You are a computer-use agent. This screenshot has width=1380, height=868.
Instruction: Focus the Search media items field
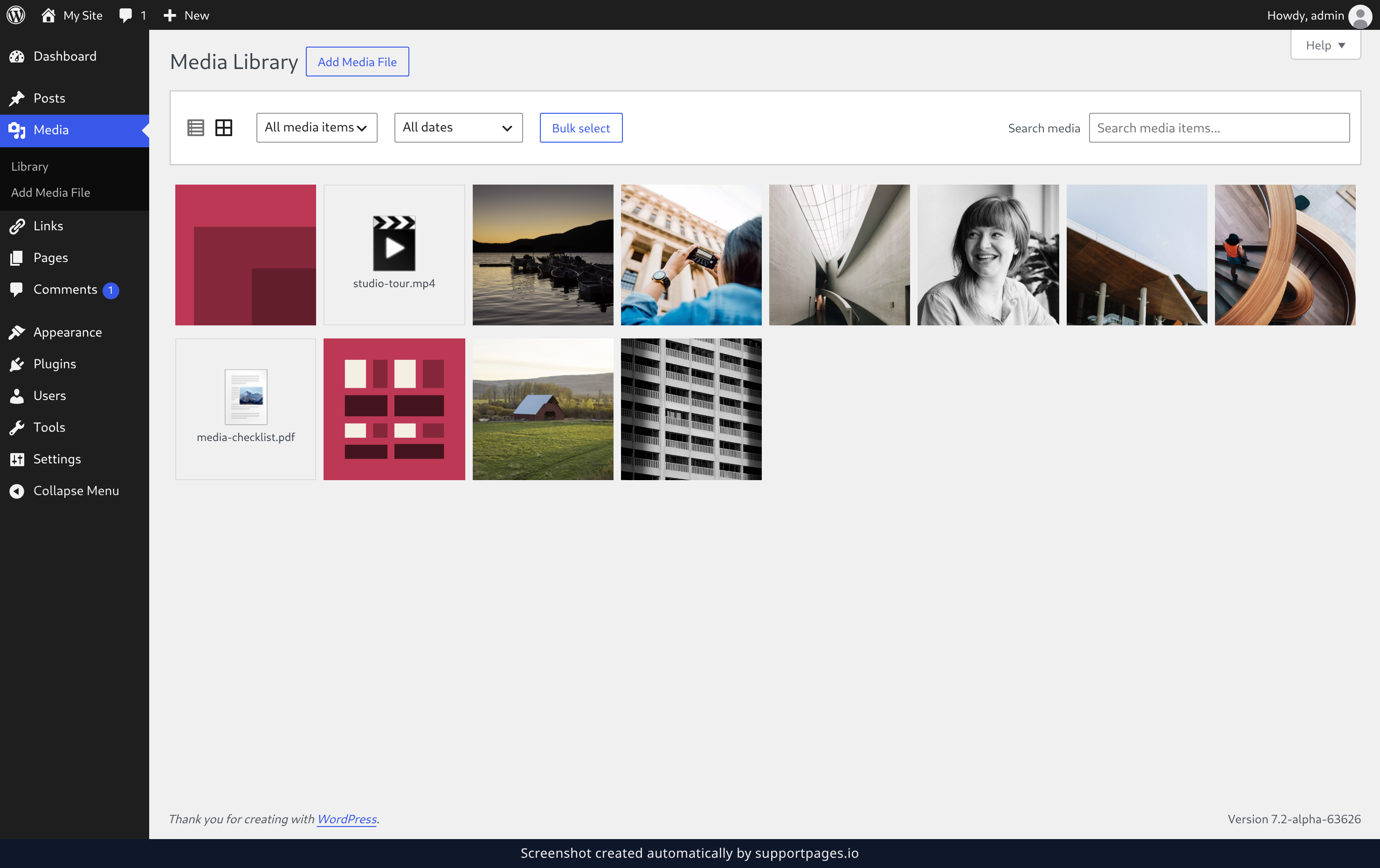[x=1219, y=128]
